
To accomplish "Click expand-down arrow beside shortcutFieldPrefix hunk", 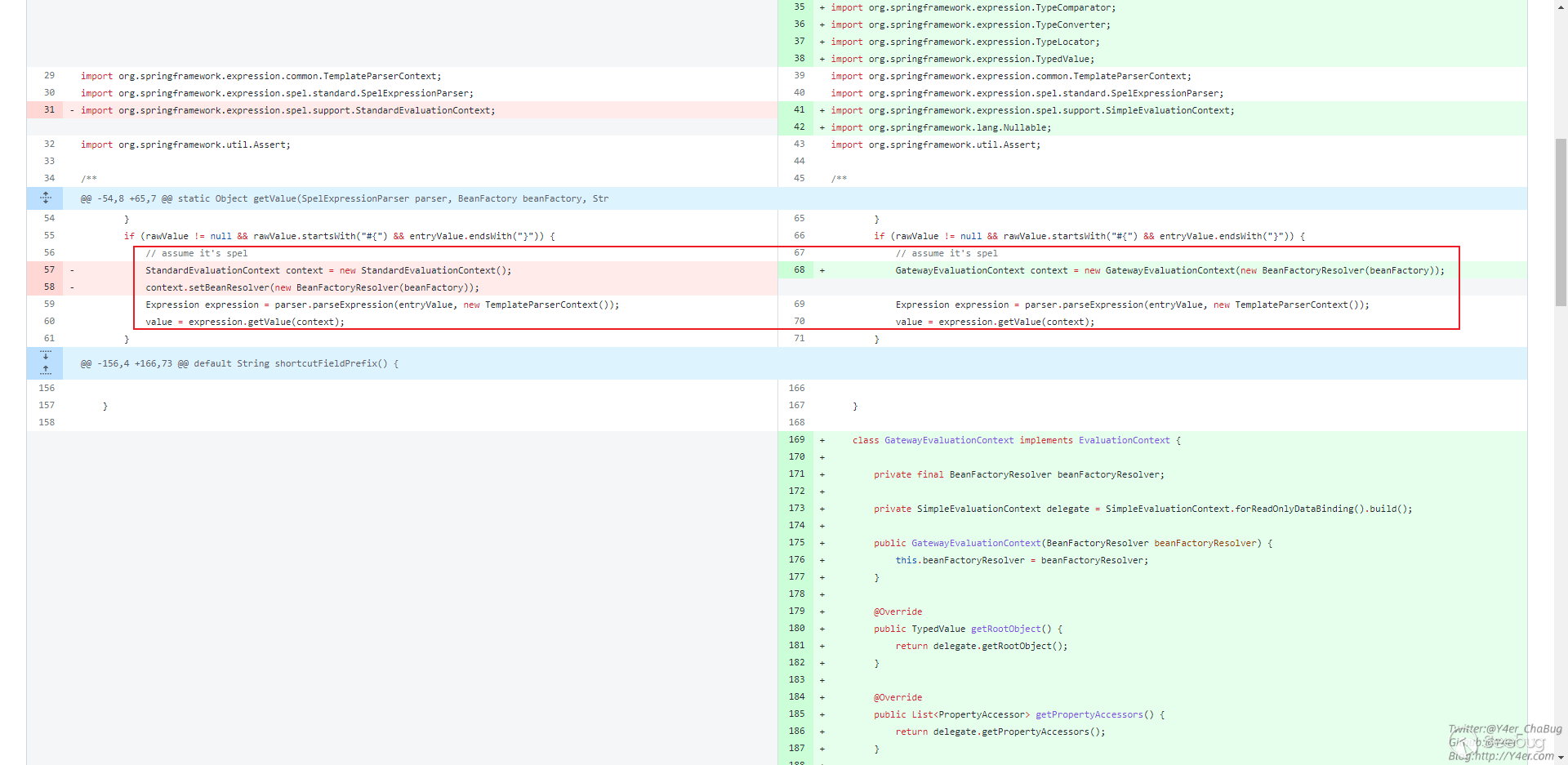I will (46, 356).
